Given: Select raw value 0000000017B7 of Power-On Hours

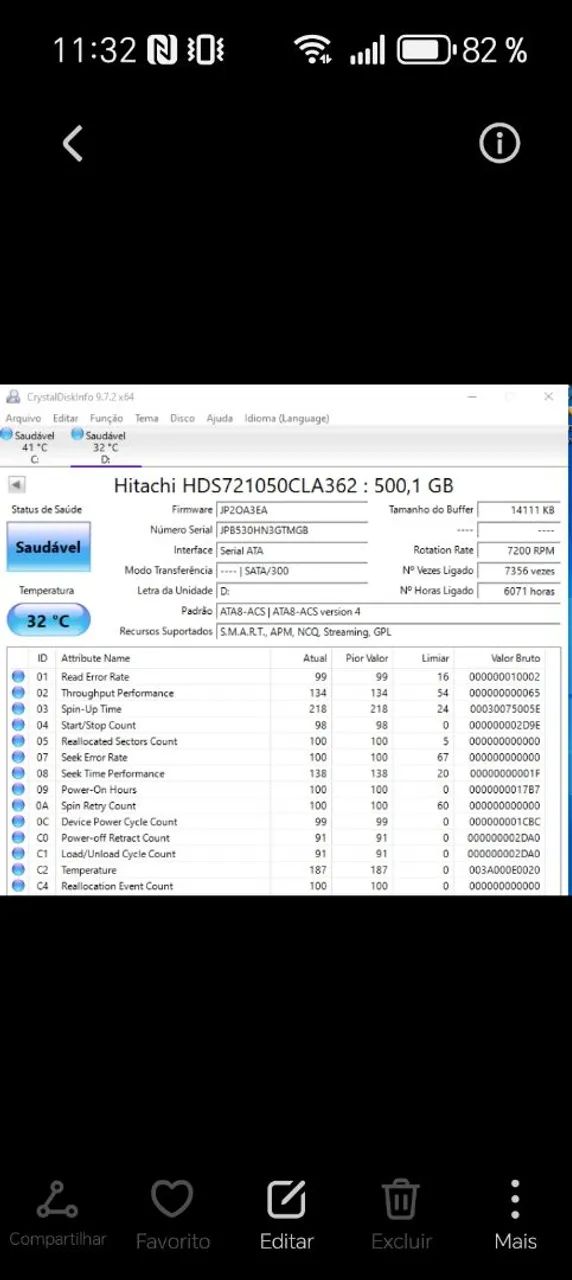Looking at the screenshot, I should pyautogui.click(x=504, y=789).
